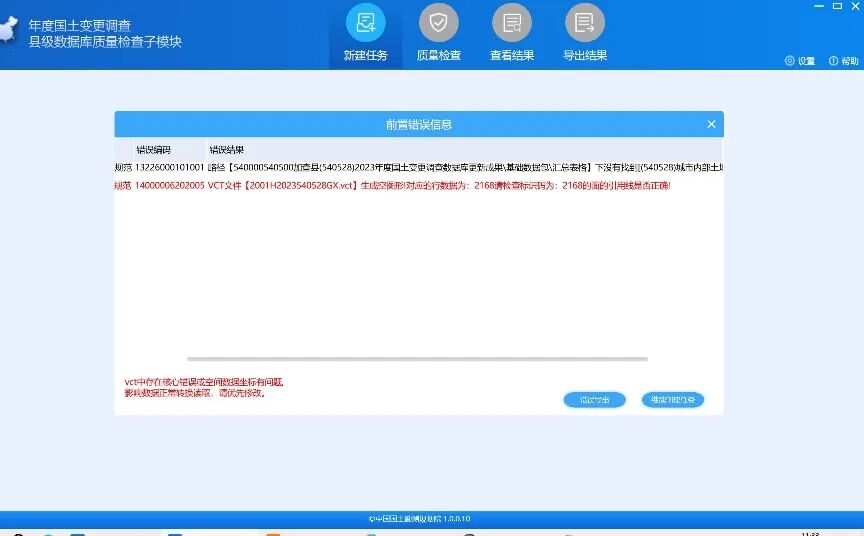
Task: Click the 前置错误信息 dialog title bar
Action: pyautogui.click(x=418, y=124)
